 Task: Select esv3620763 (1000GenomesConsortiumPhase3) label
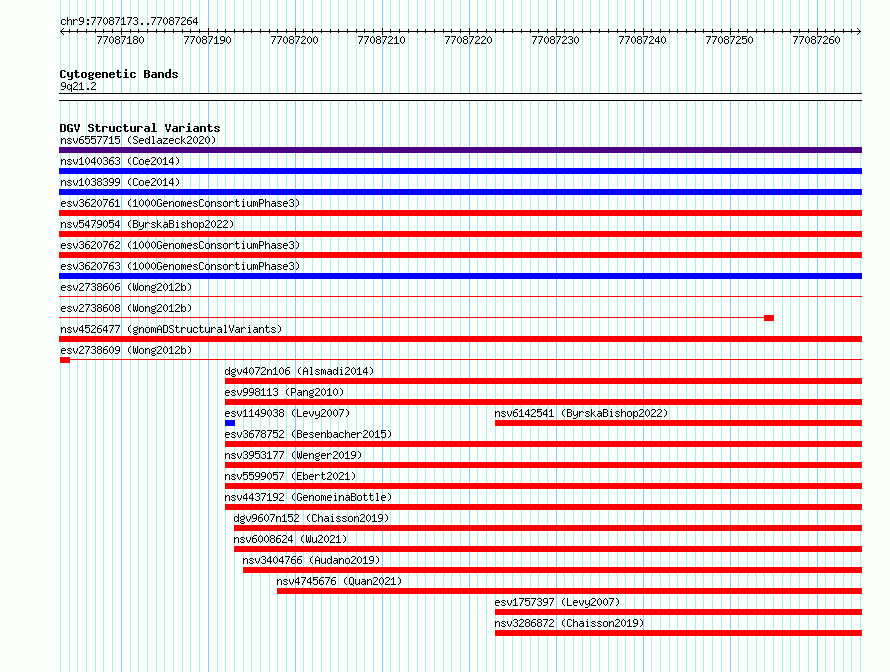tap(180, 266)
